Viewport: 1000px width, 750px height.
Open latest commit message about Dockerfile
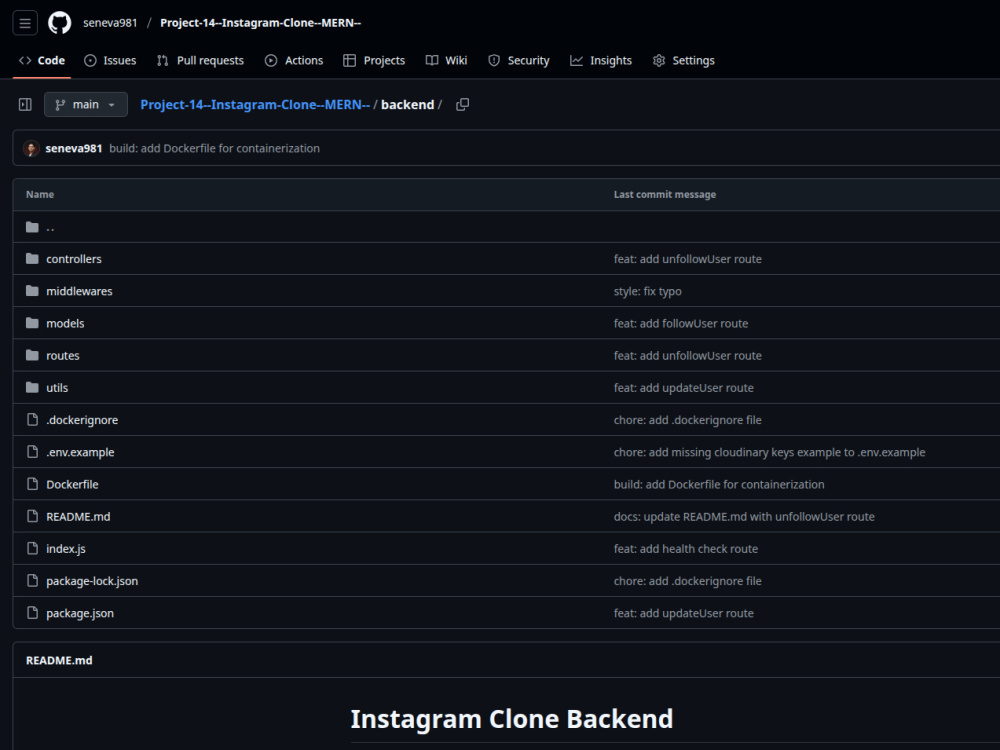tap(214, 149)
